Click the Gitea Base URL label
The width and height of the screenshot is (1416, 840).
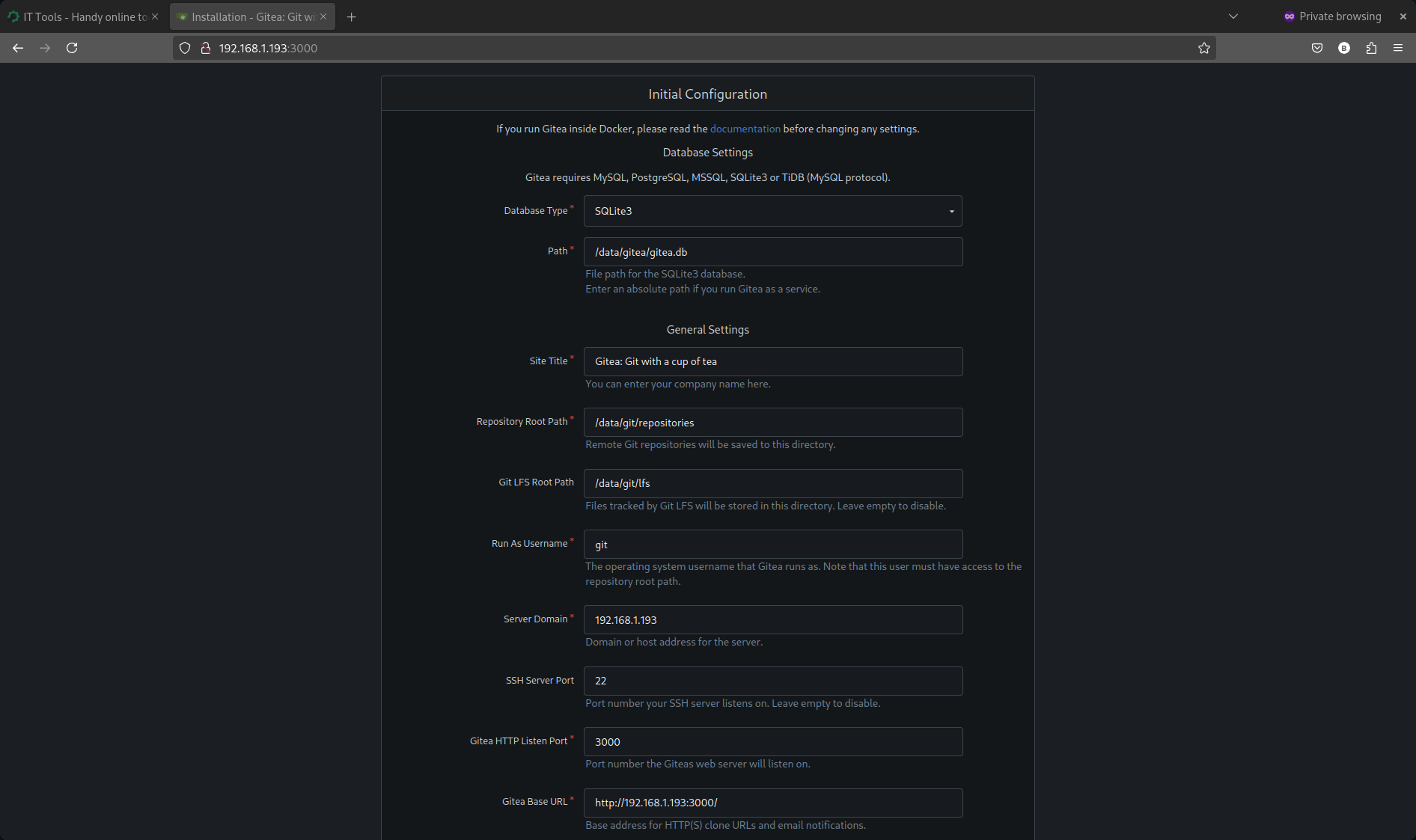pos(534,802)
